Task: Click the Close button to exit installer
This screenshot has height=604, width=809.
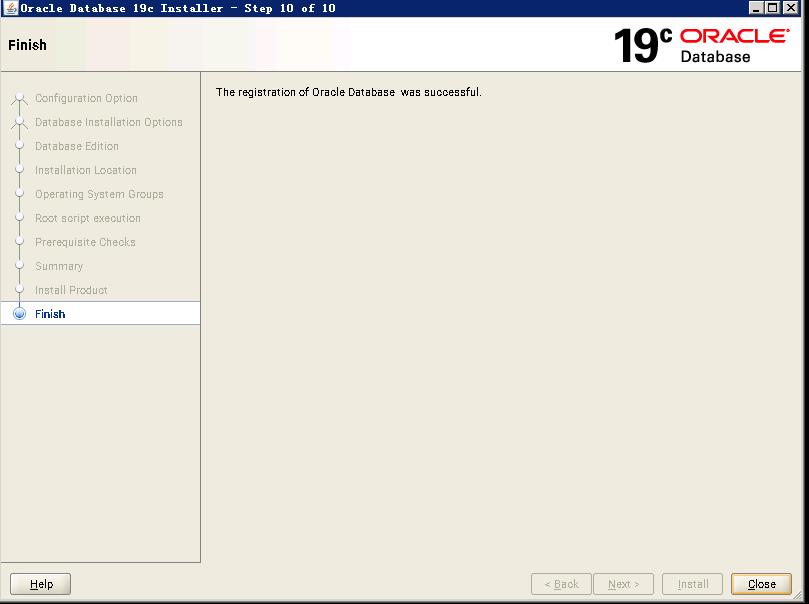Action: click(761, 584)
